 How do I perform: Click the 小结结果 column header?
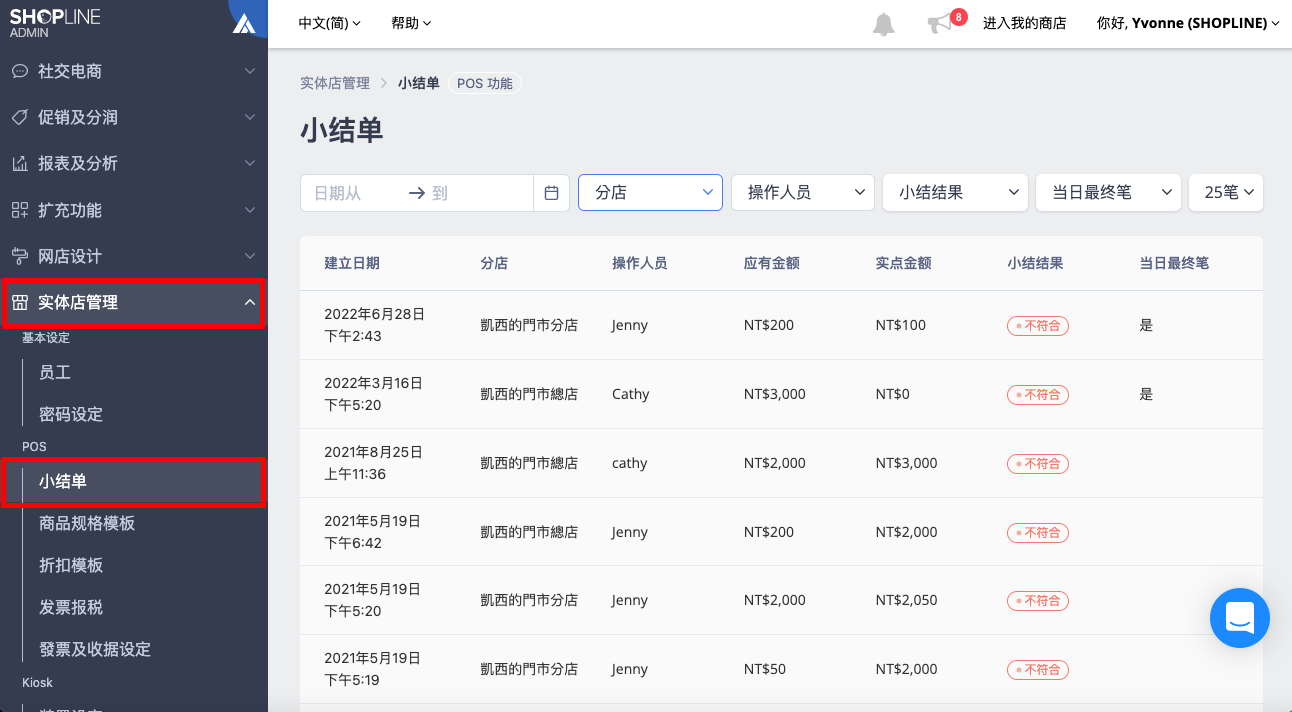pyautogui.click(x=1036, y=263)
